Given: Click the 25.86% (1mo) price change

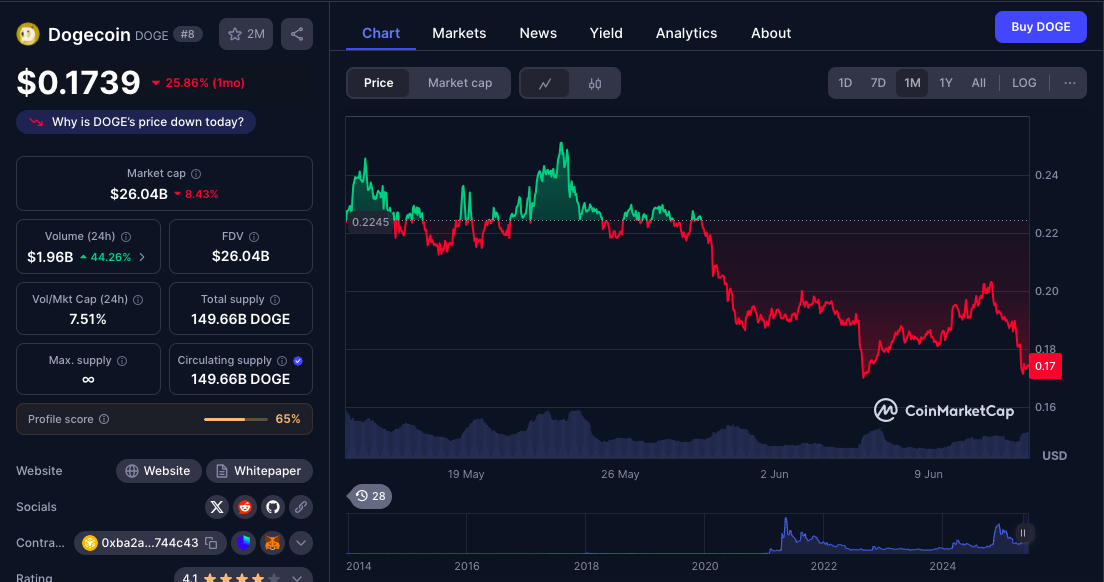Looking at the screenshot, I should [x=198, y=83].
